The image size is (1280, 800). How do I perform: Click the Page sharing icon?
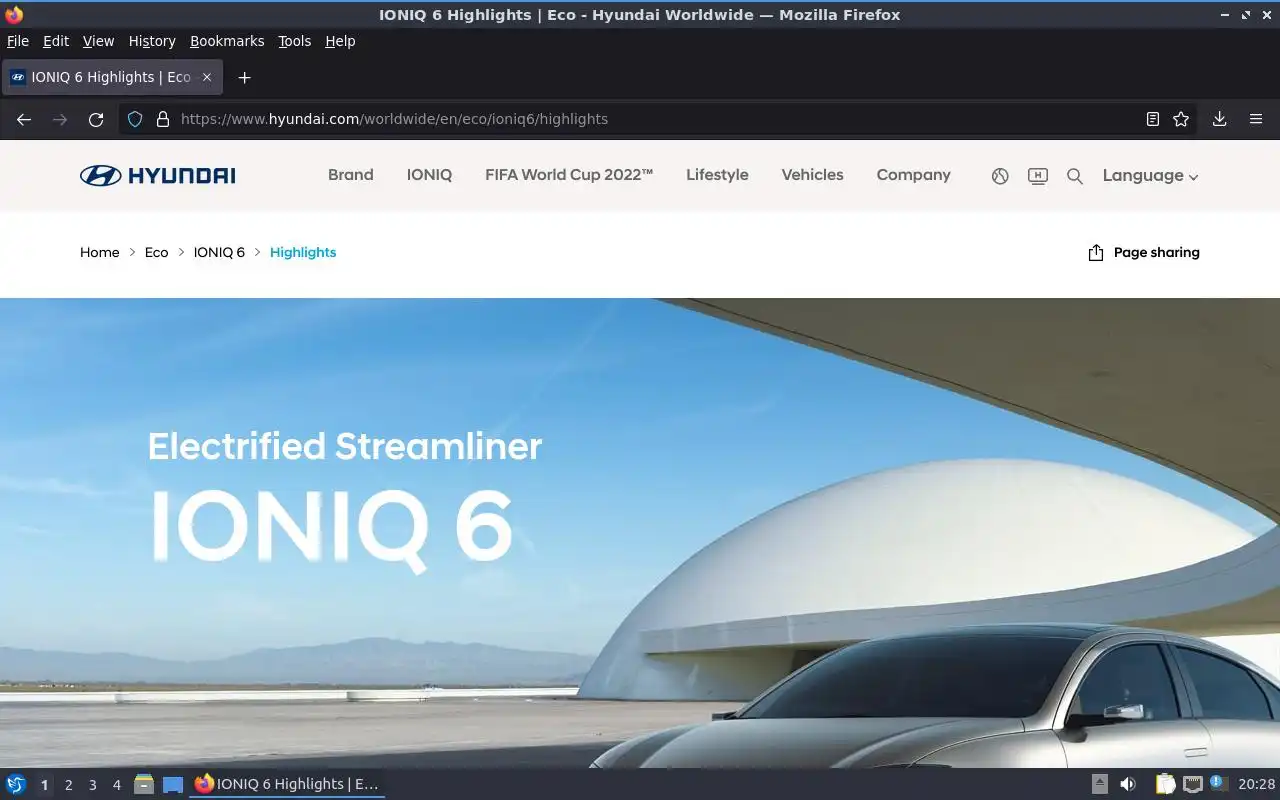tap(1095, 253)
